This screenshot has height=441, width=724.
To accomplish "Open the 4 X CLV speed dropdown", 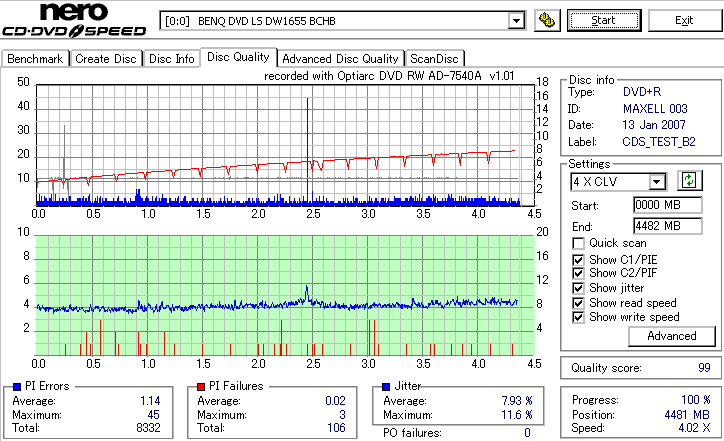I will (656, 182).
